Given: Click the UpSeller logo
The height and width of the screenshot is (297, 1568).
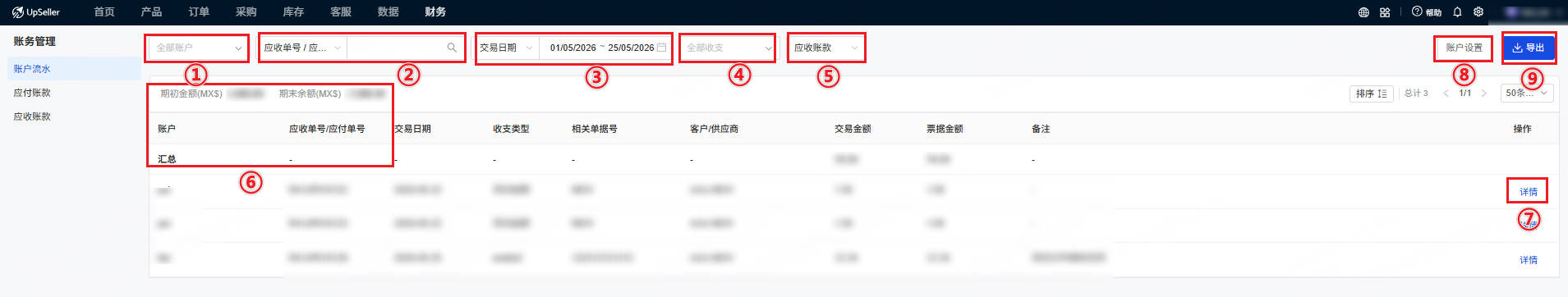Looking at the screenshot, I should 36,12.
